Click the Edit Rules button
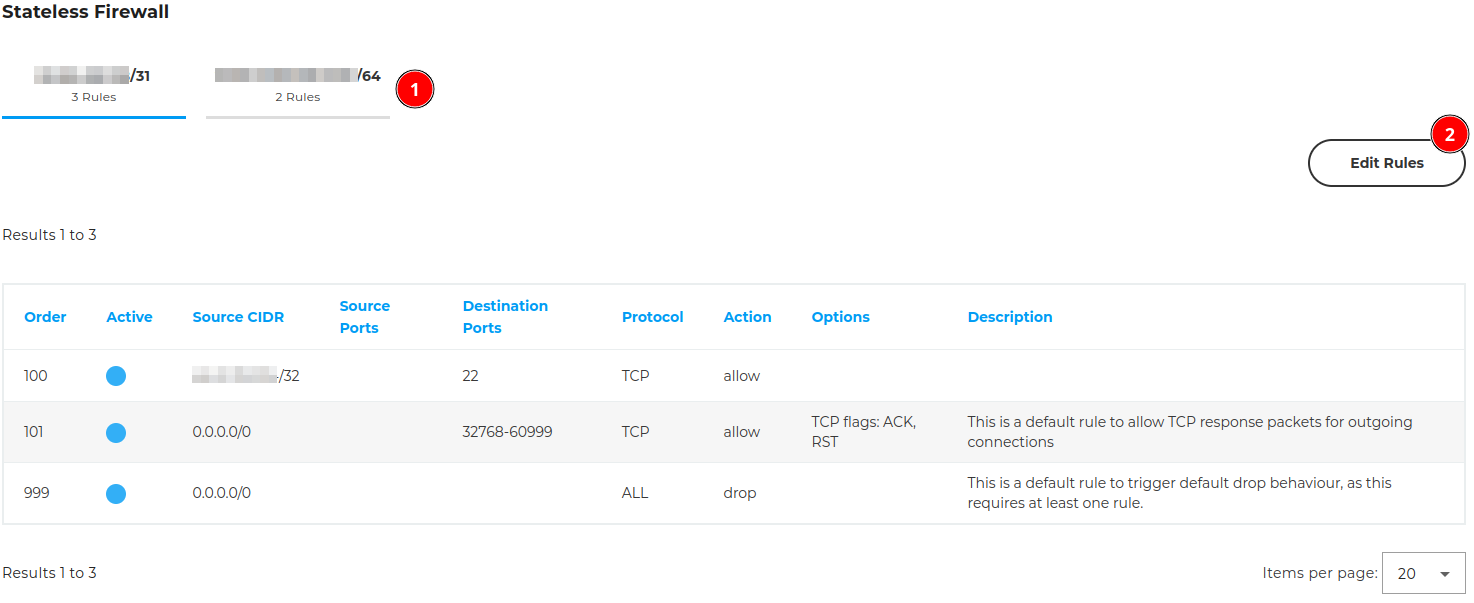The image size is (1474, 603). pos(1386,163)
